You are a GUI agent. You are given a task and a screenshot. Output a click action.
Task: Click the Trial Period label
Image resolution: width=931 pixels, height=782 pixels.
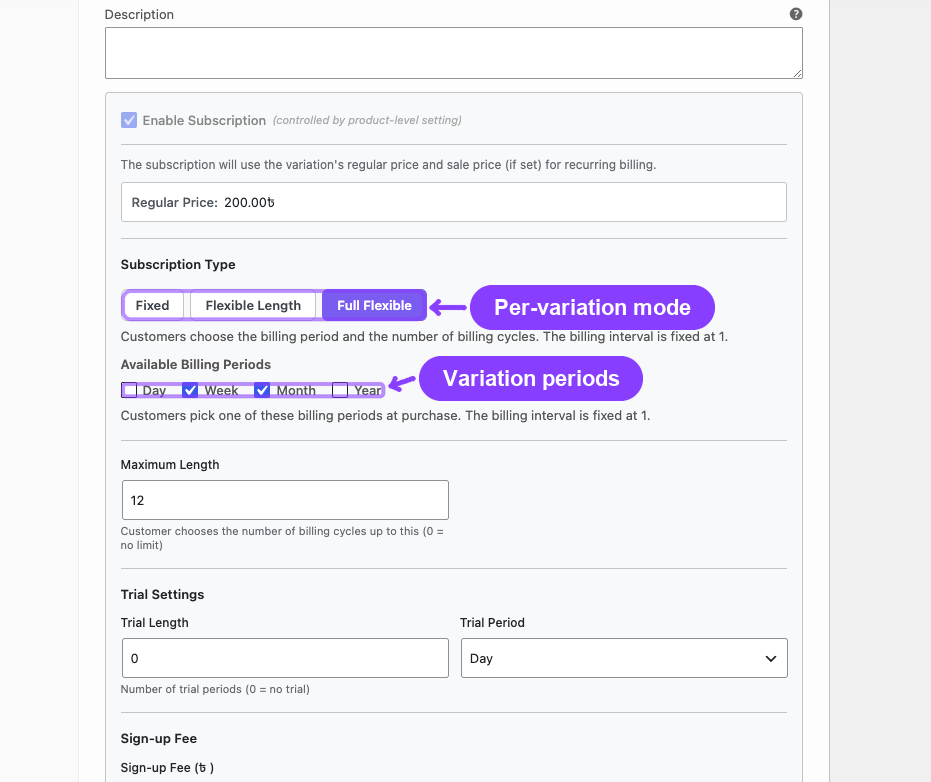[492, 622]
